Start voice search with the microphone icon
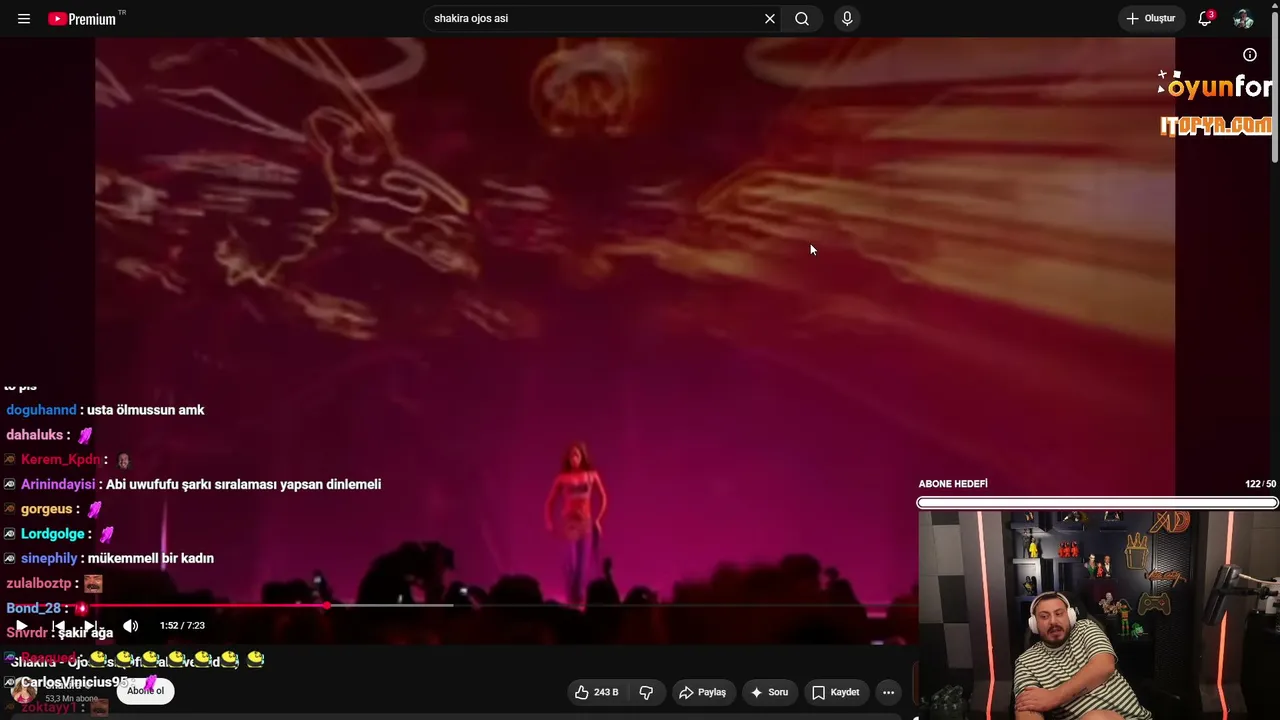The height and width of the screenshot is (720, 1280). 847,19
